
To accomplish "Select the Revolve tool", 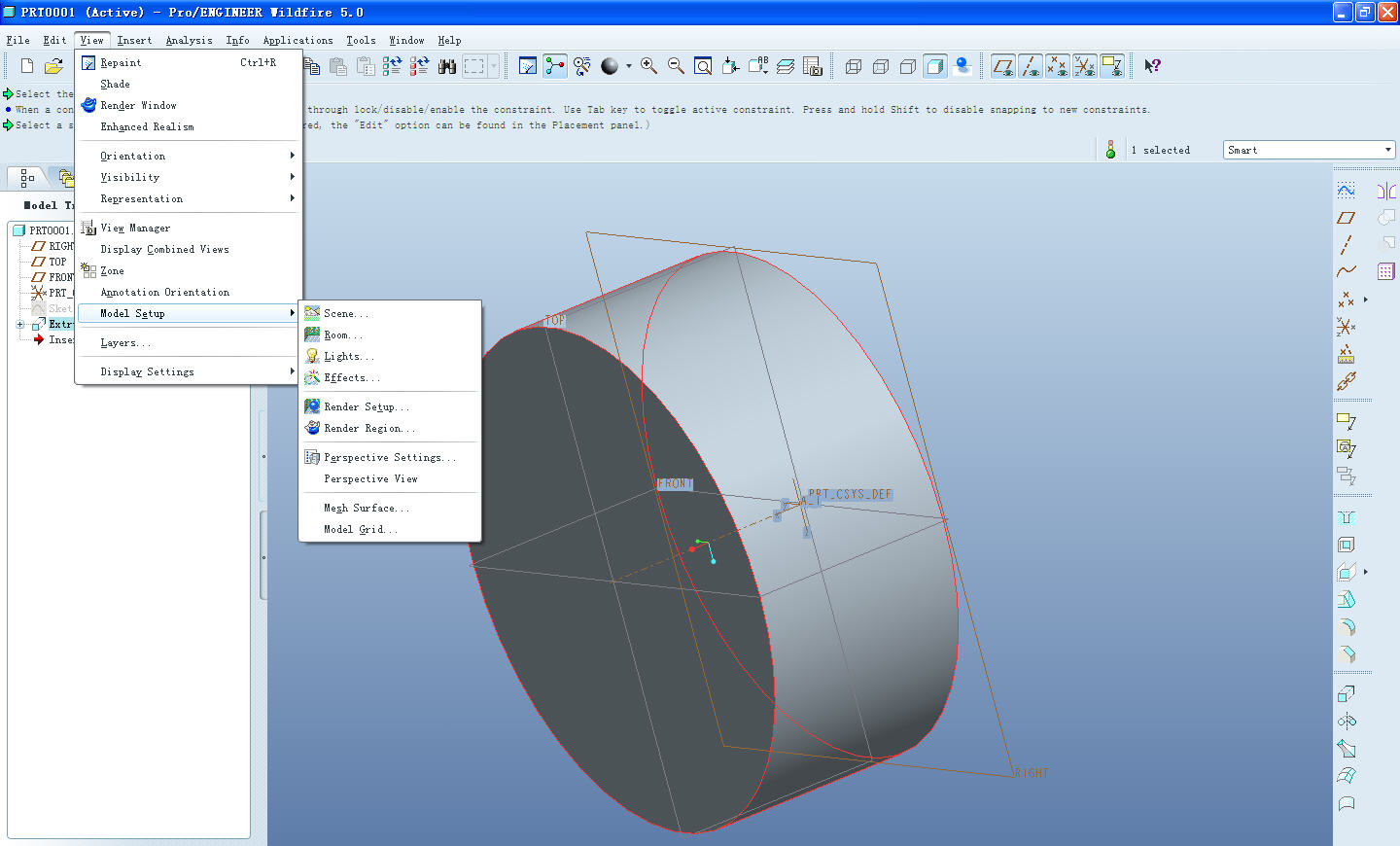I will 1346,722.
